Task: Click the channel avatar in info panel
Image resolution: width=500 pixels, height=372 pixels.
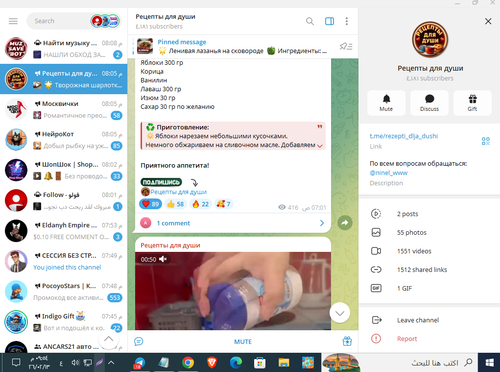Action: (430, 39)
